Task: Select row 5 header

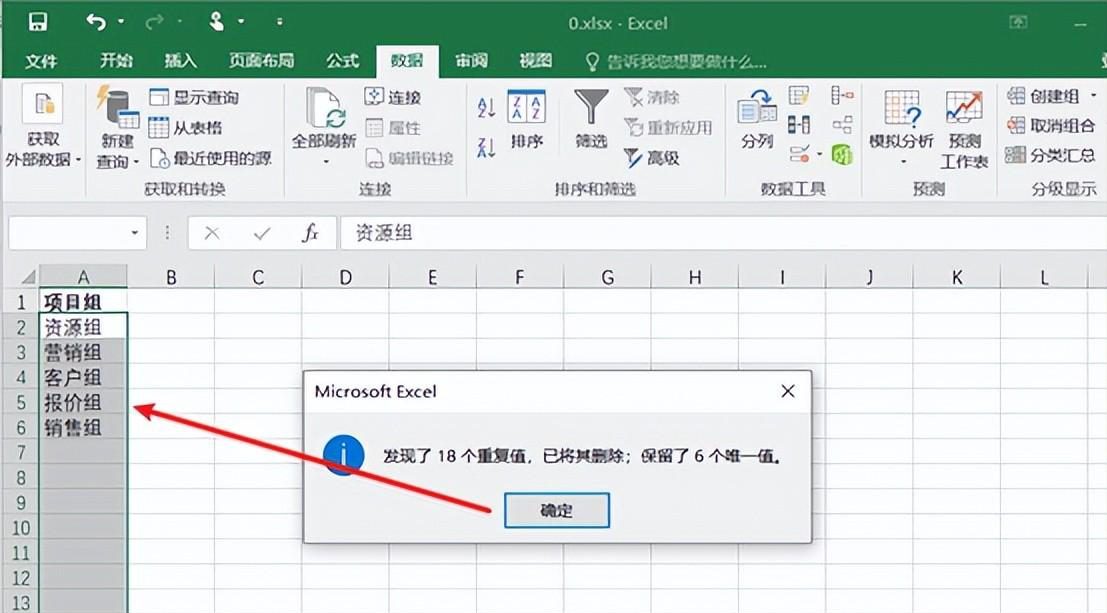Action: pos(20,403)
